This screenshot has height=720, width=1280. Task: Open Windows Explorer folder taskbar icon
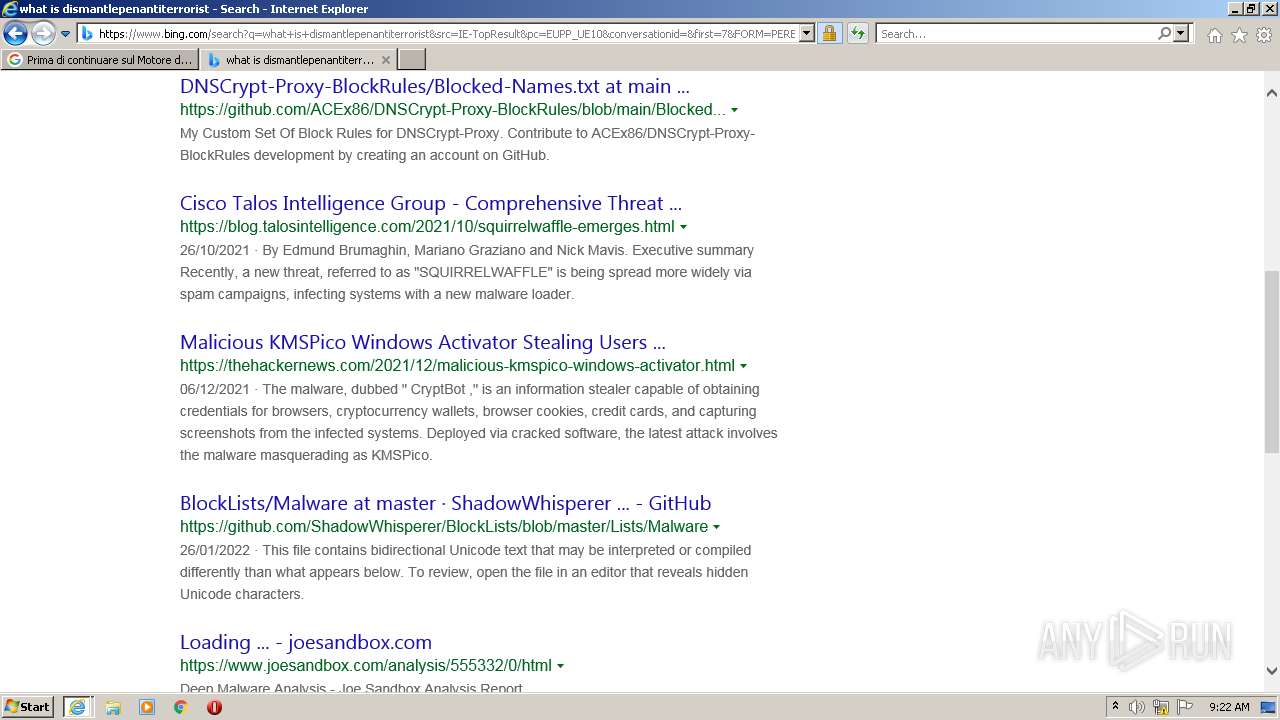pos(113,707)
